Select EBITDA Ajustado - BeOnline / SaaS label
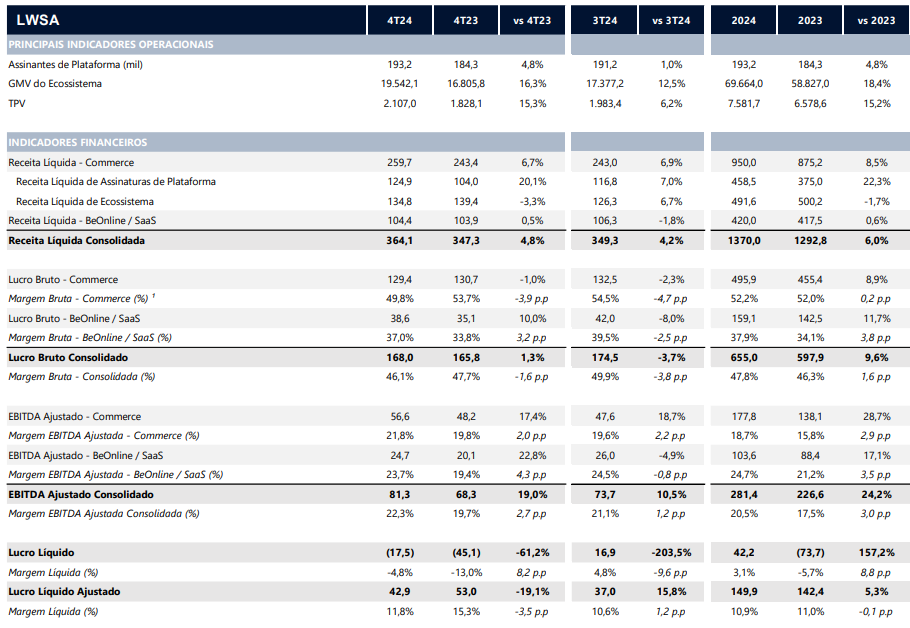 [x=85, y=455]
